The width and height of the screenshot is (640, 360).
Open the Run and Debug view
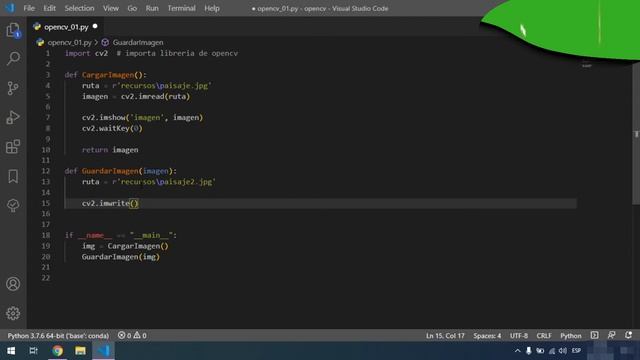13,118
